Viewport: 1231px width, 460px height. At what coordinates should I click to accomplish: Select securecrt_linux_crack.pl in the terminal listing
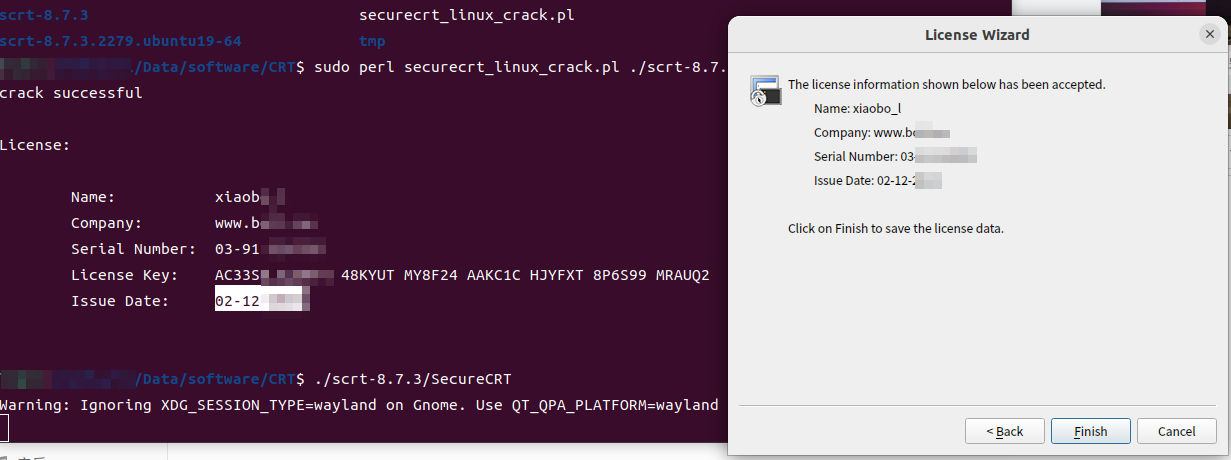point(467,16)
